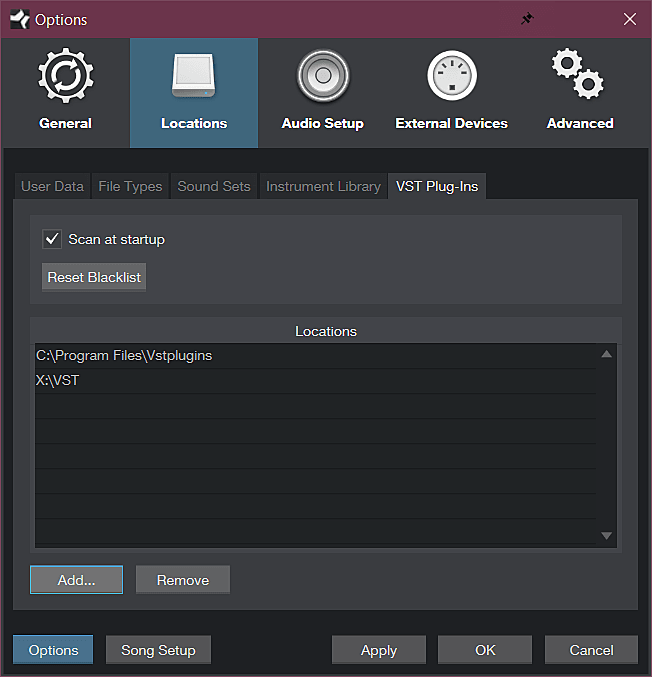Select the Locations drive icon

pos(194,76)
